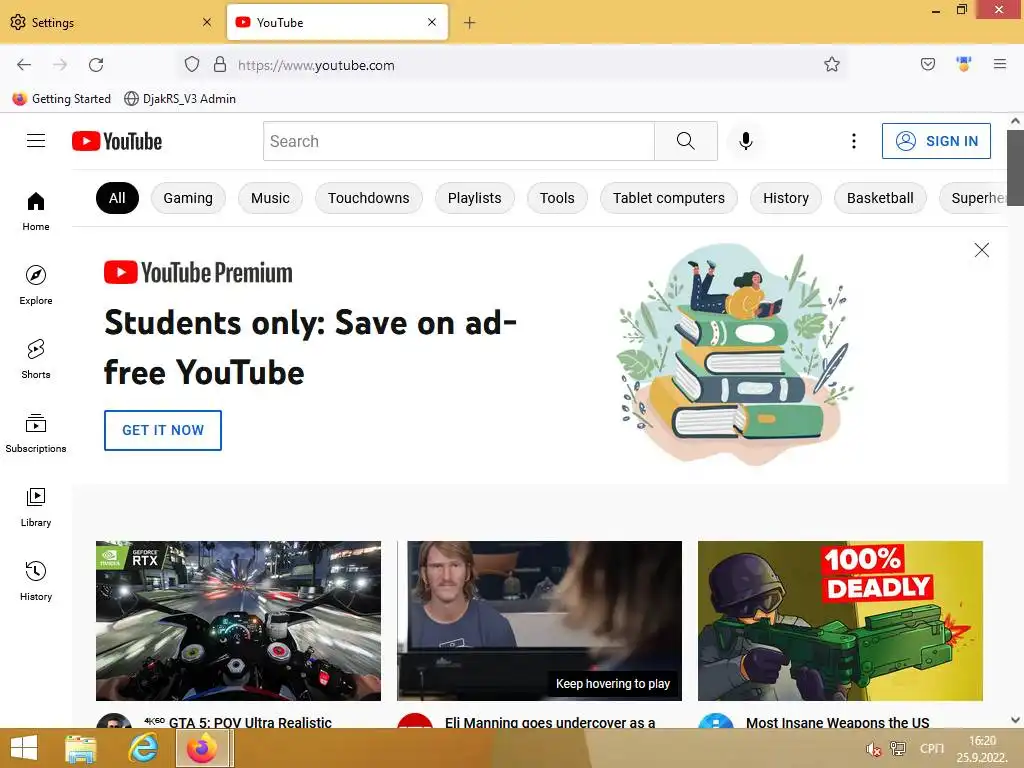The image size is (1024, 768).
Task: Click the scrollbar down arrow
Action: 1015,720
